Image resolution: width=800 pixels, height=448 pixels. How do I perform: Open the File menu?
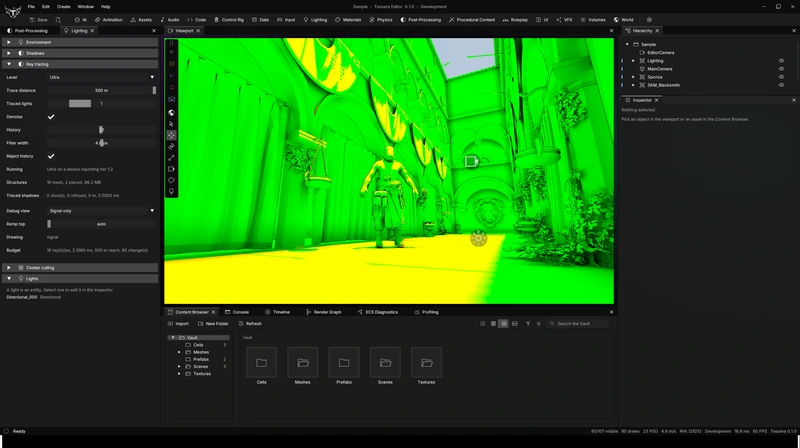(x=31, y=7)
